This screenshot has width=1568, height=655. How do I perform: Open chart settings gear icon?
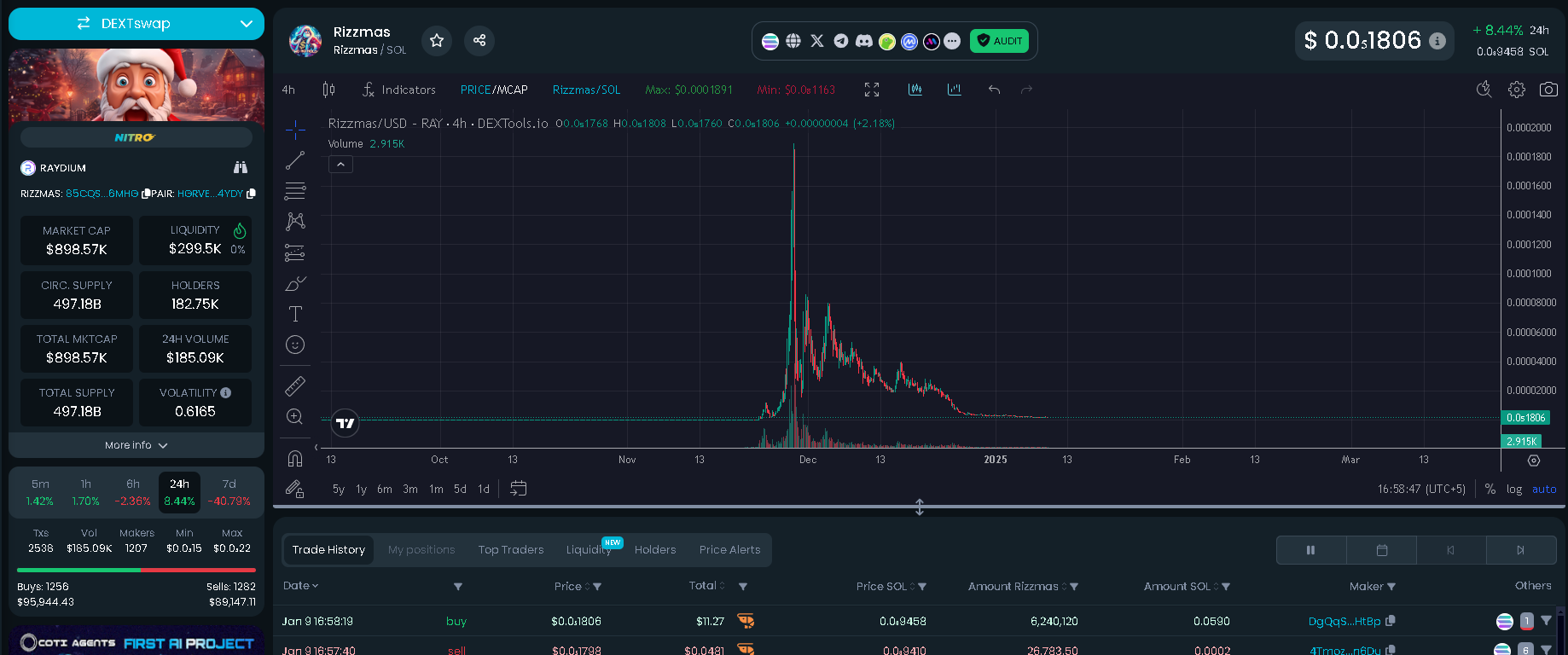click(x=1516, y=90)
